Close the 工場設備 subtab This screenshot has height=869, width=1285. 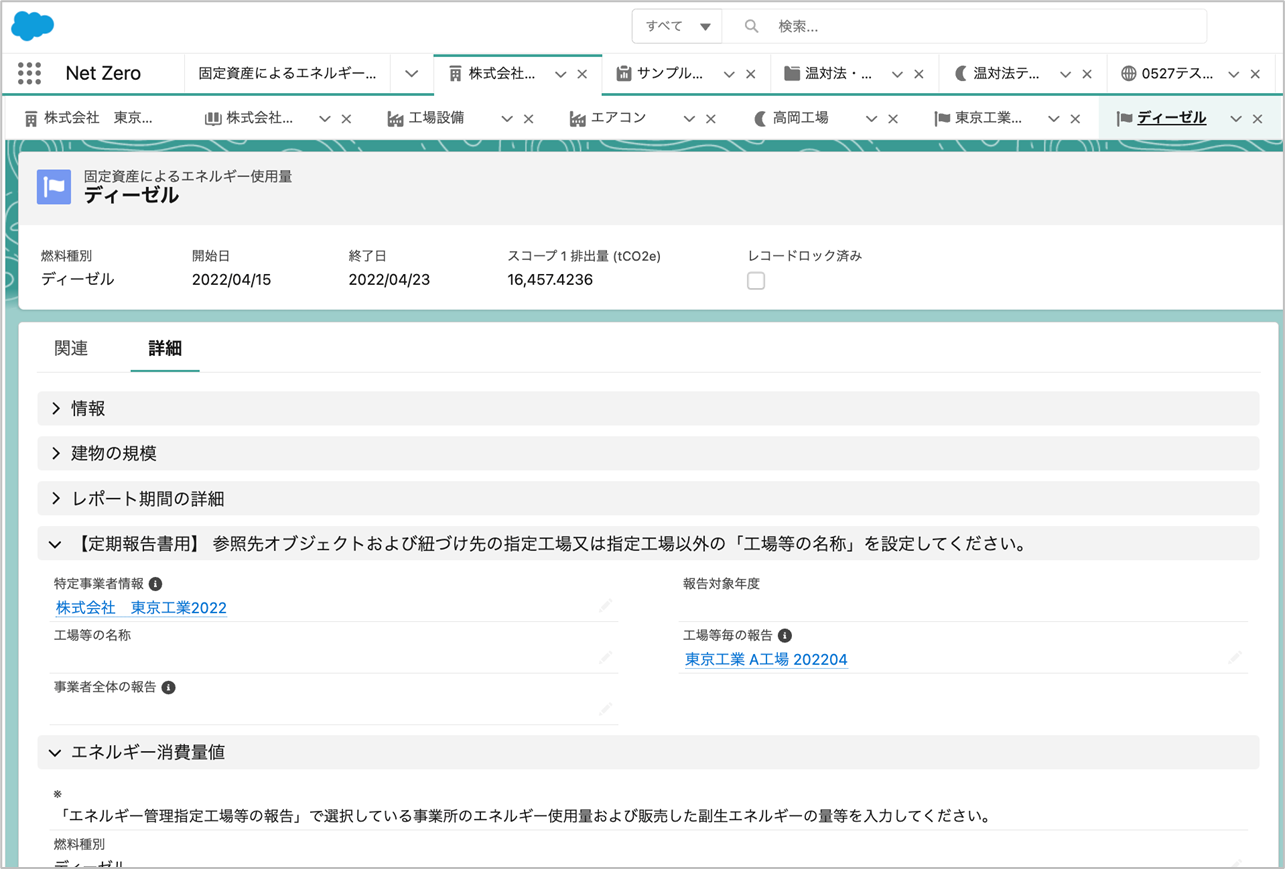click(529, 119)
